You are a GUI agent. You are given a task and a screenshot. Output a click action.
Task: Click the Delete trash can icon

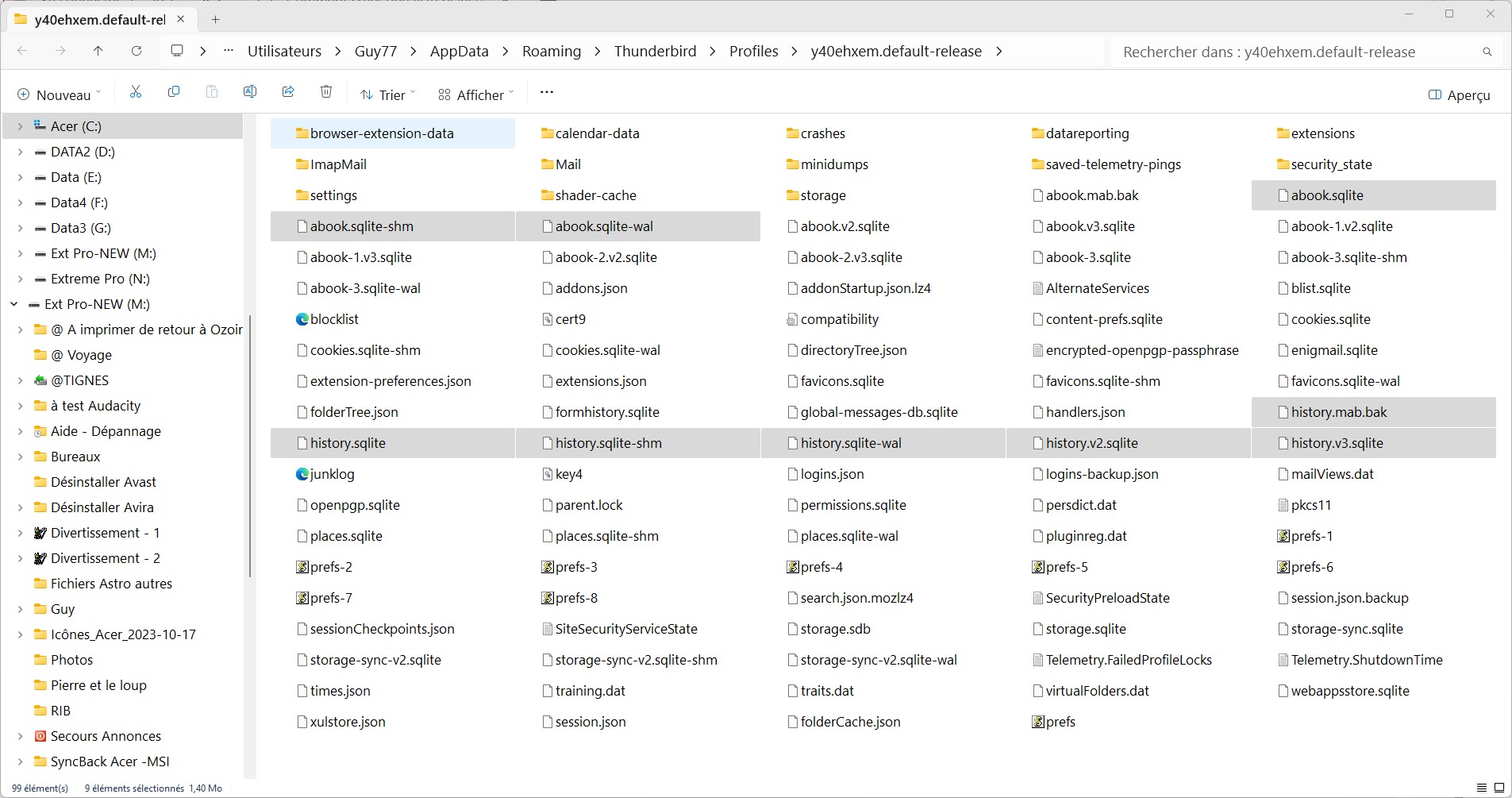click(x=326, y=93)
